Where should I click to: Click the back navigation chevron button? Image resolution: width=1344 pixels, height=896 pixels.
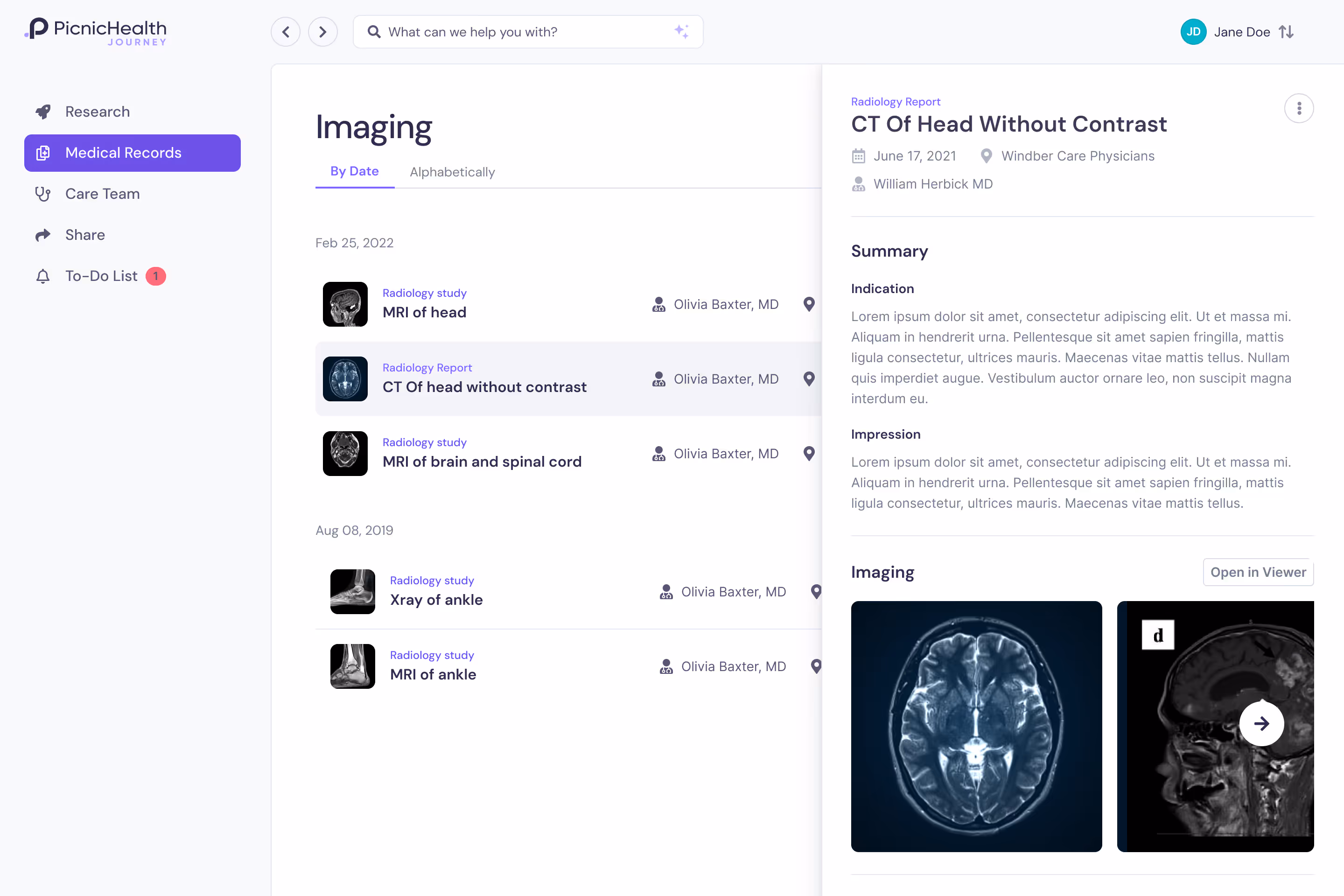click(x=286, y=32)
